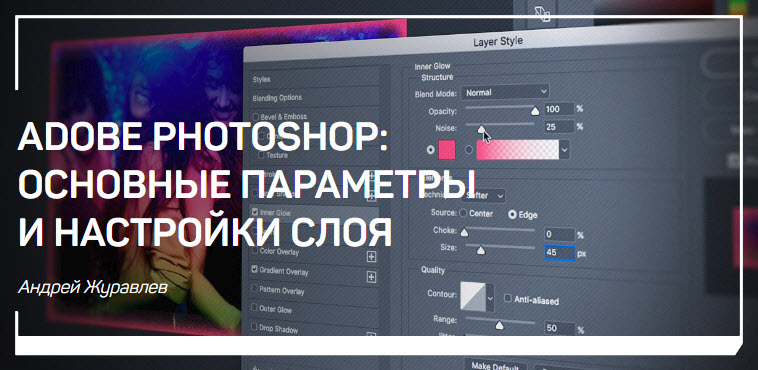This screenshot has height=370, width=758.
Task: Click the Size value field
Action: point(560,252)
